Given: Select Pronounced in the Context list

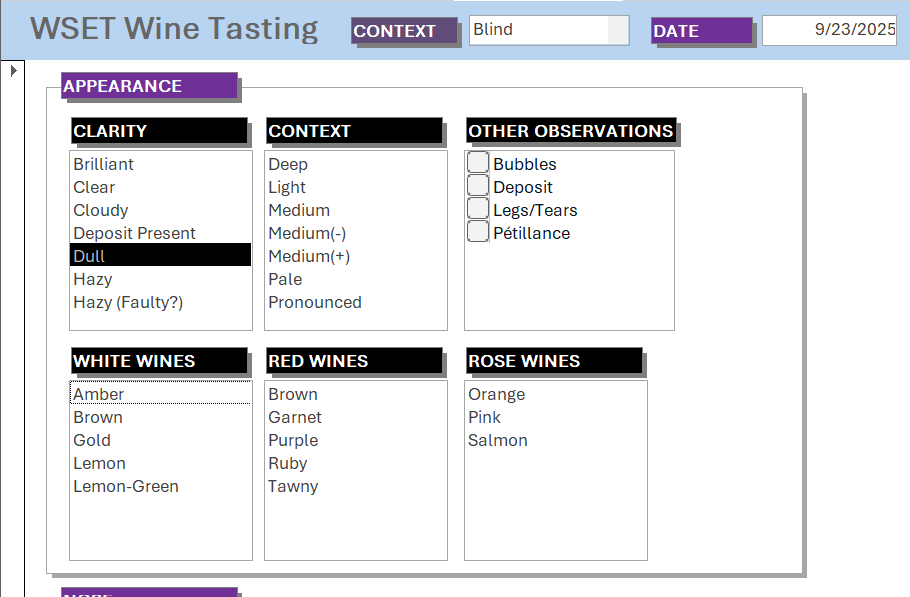Looking at the screenshot, I should [356, 302].
